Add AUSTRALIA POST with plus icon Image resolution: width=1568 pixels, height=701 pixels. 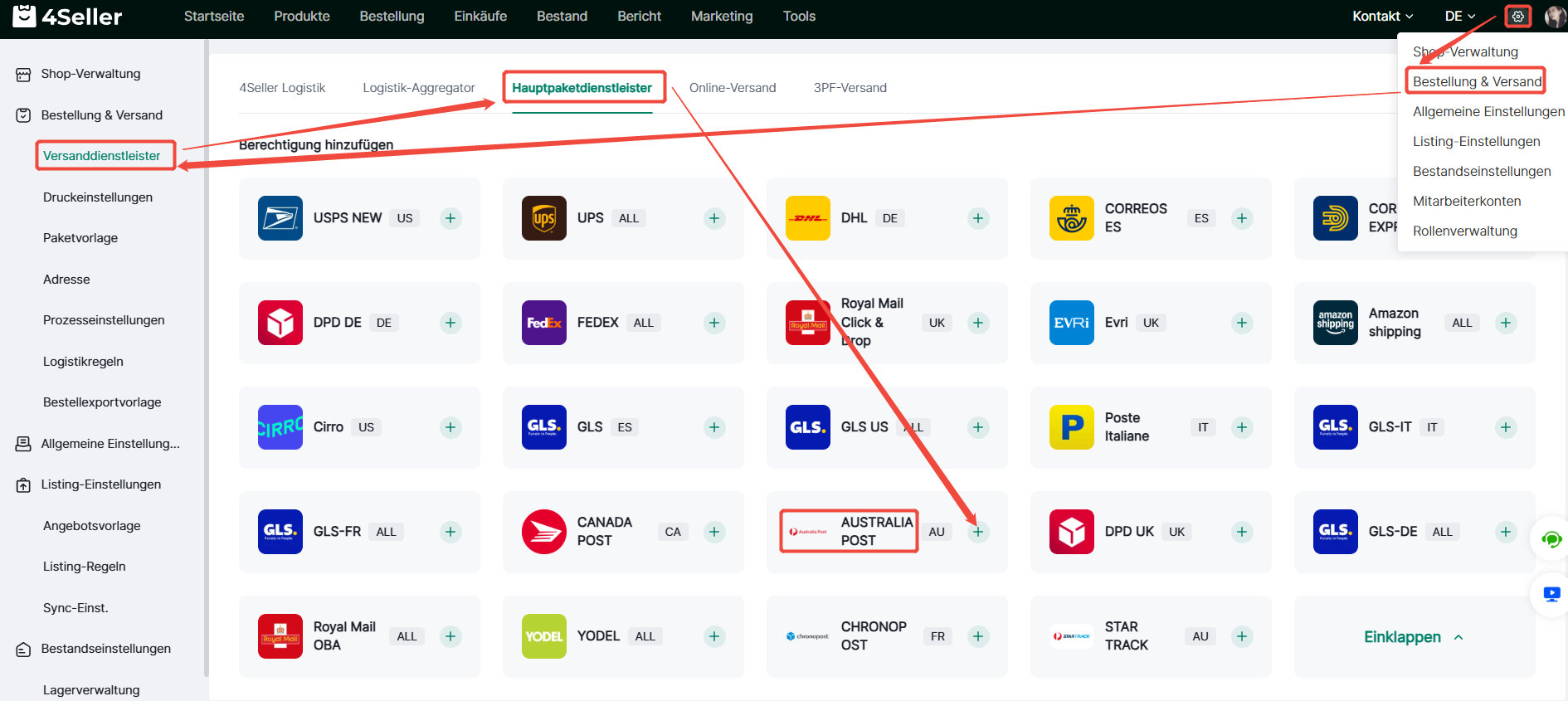pos(978,532)
